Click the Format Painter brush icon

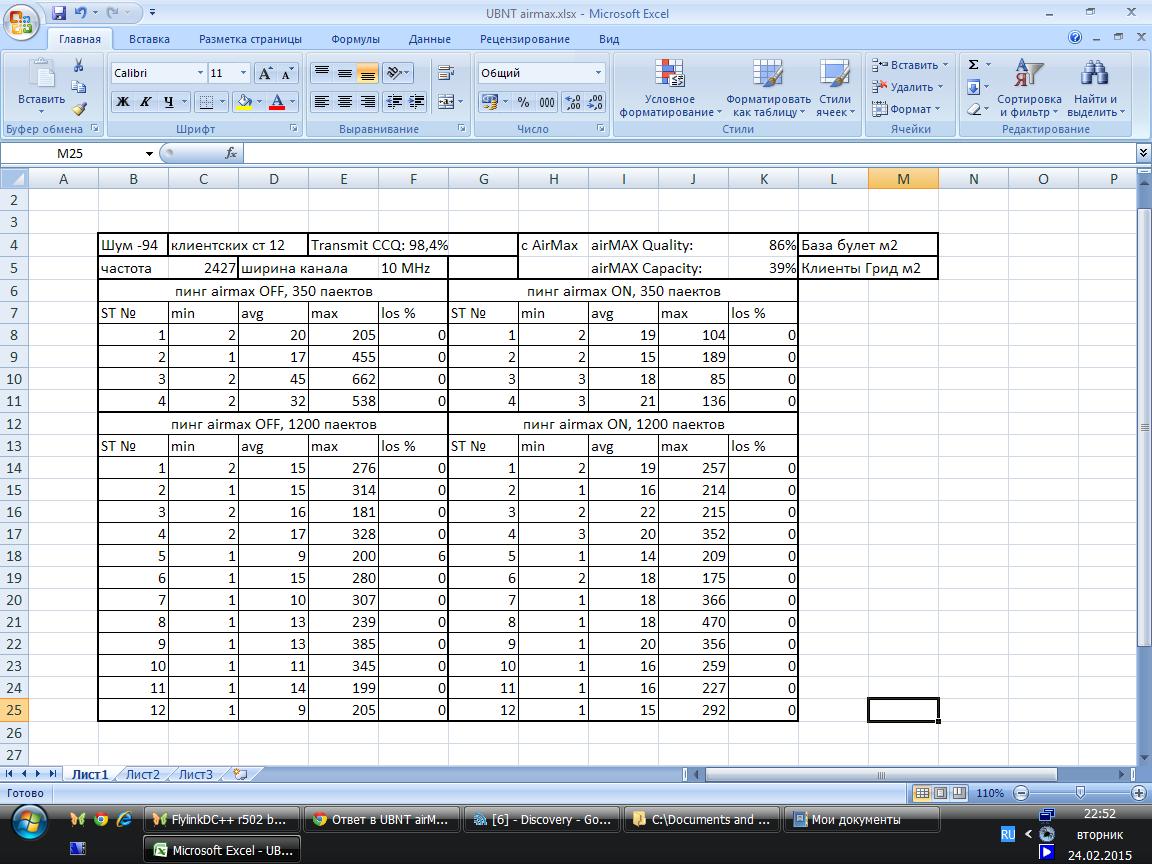pyautogui.click(x=79, y=109)
